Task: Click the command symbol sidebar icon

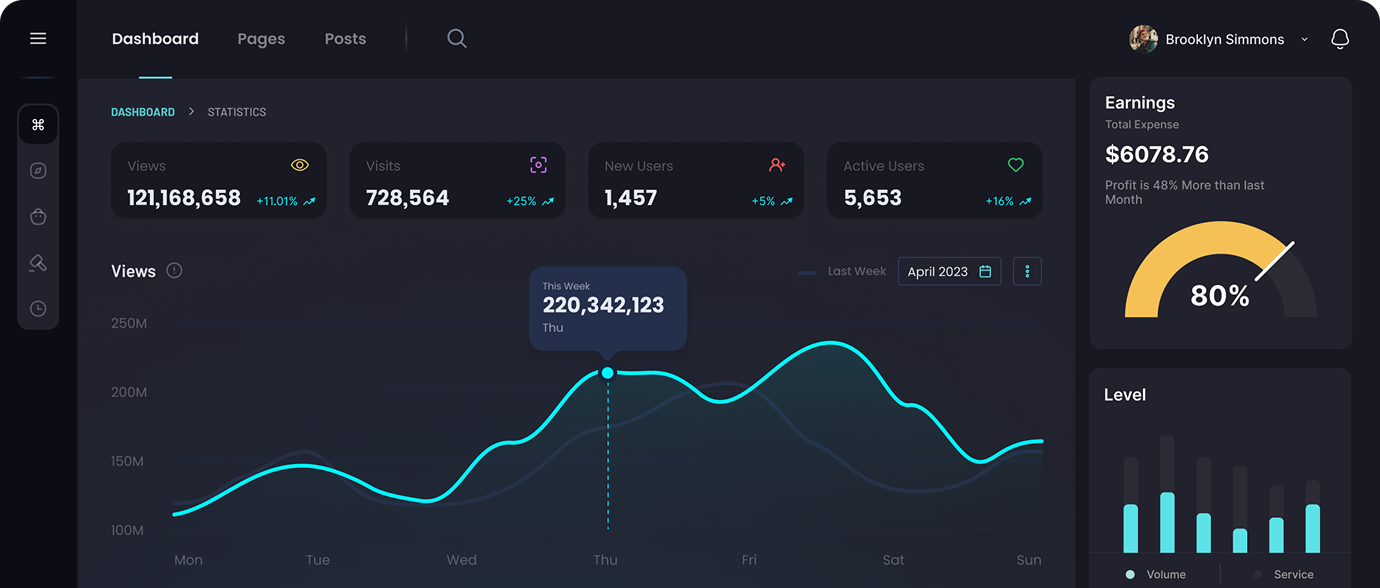Action: 38,125
